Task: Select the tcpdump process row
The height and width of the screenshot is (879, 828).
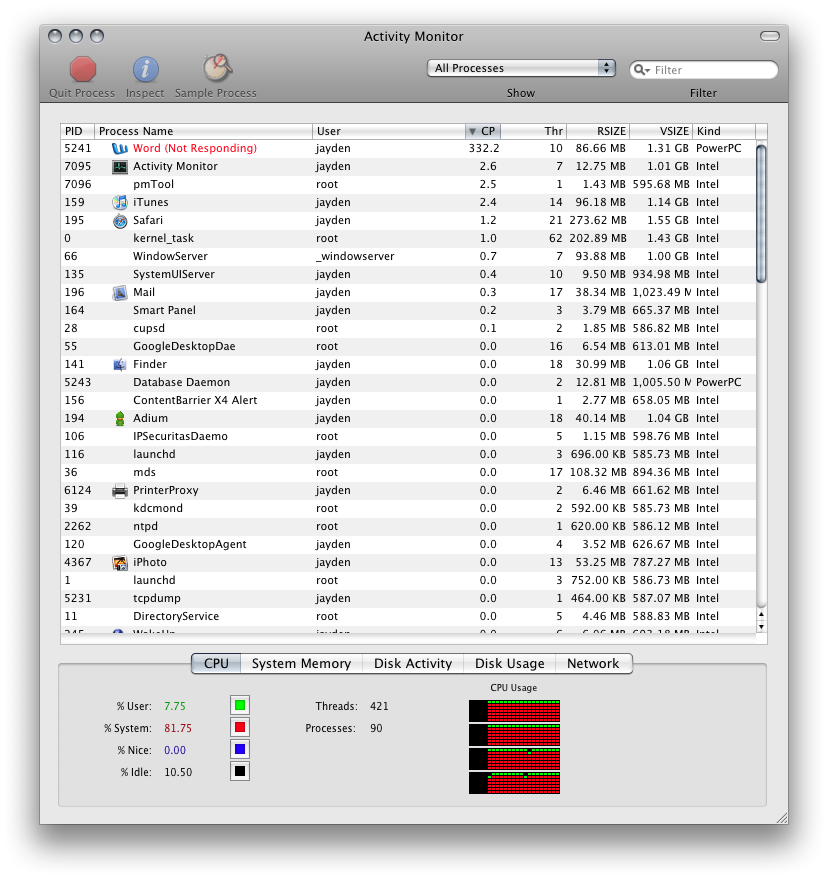Action: coord(408,598)
